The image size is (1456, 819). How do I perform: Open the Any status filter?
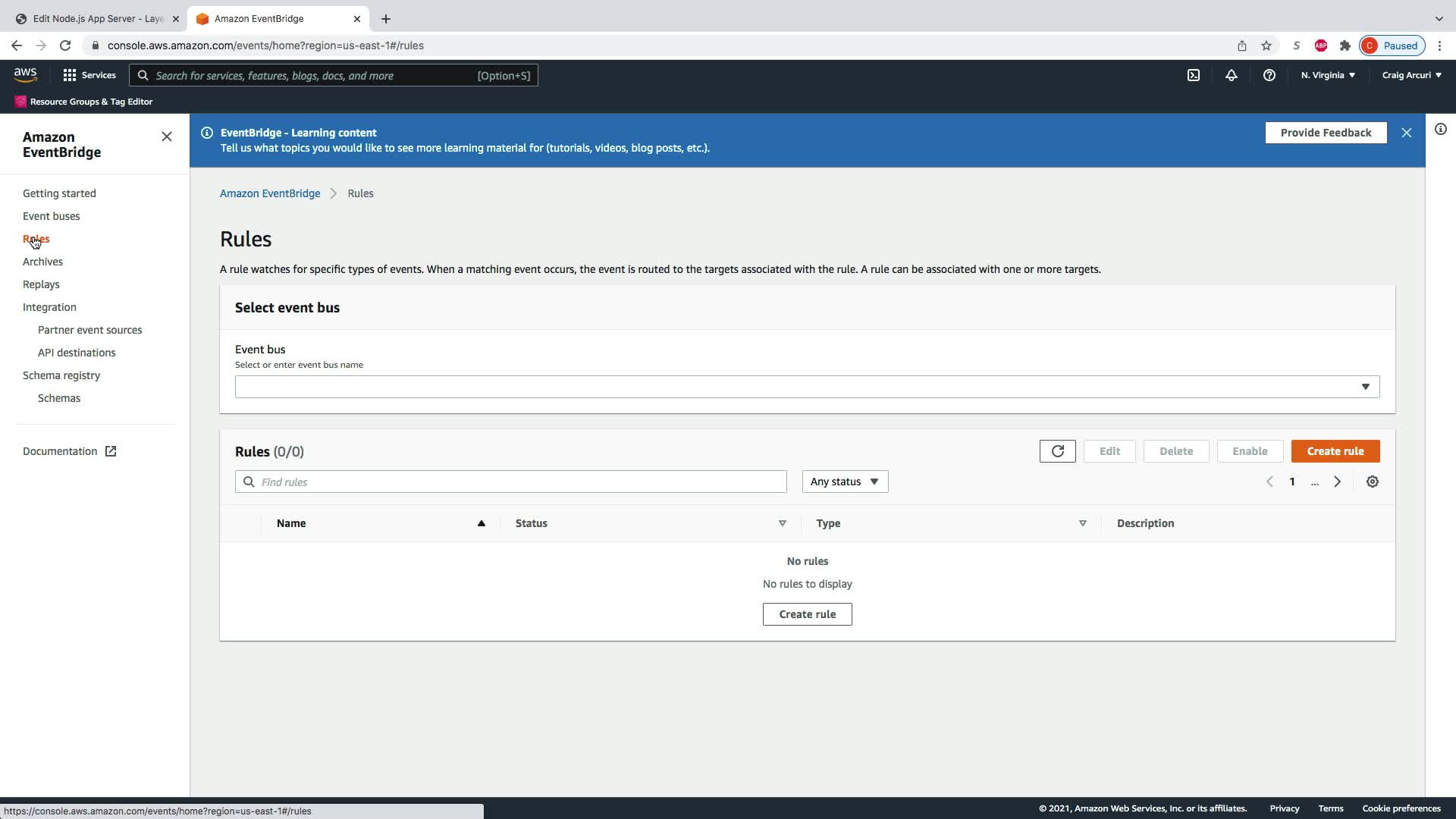pyautogui.click(x=844, y=482)
